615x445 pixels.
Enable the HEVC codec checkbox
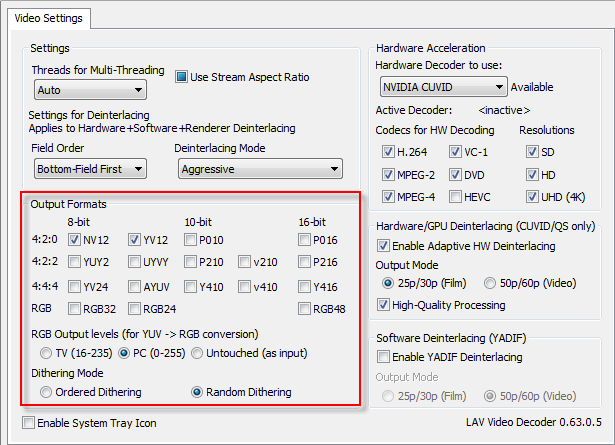(x=455, y=196)
